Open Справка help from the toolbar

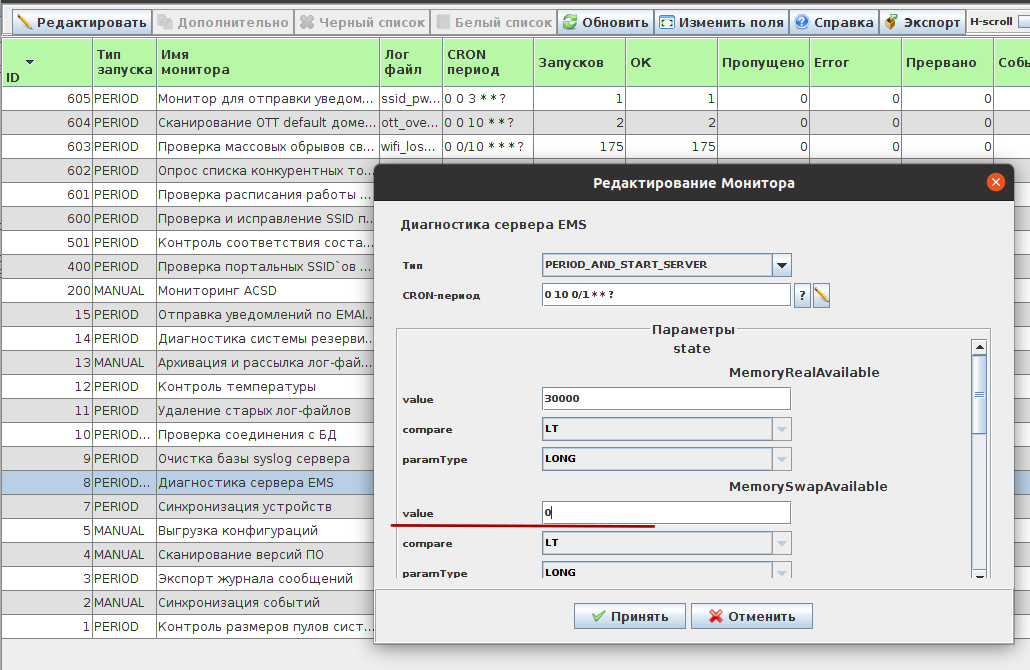coord(833,22)
